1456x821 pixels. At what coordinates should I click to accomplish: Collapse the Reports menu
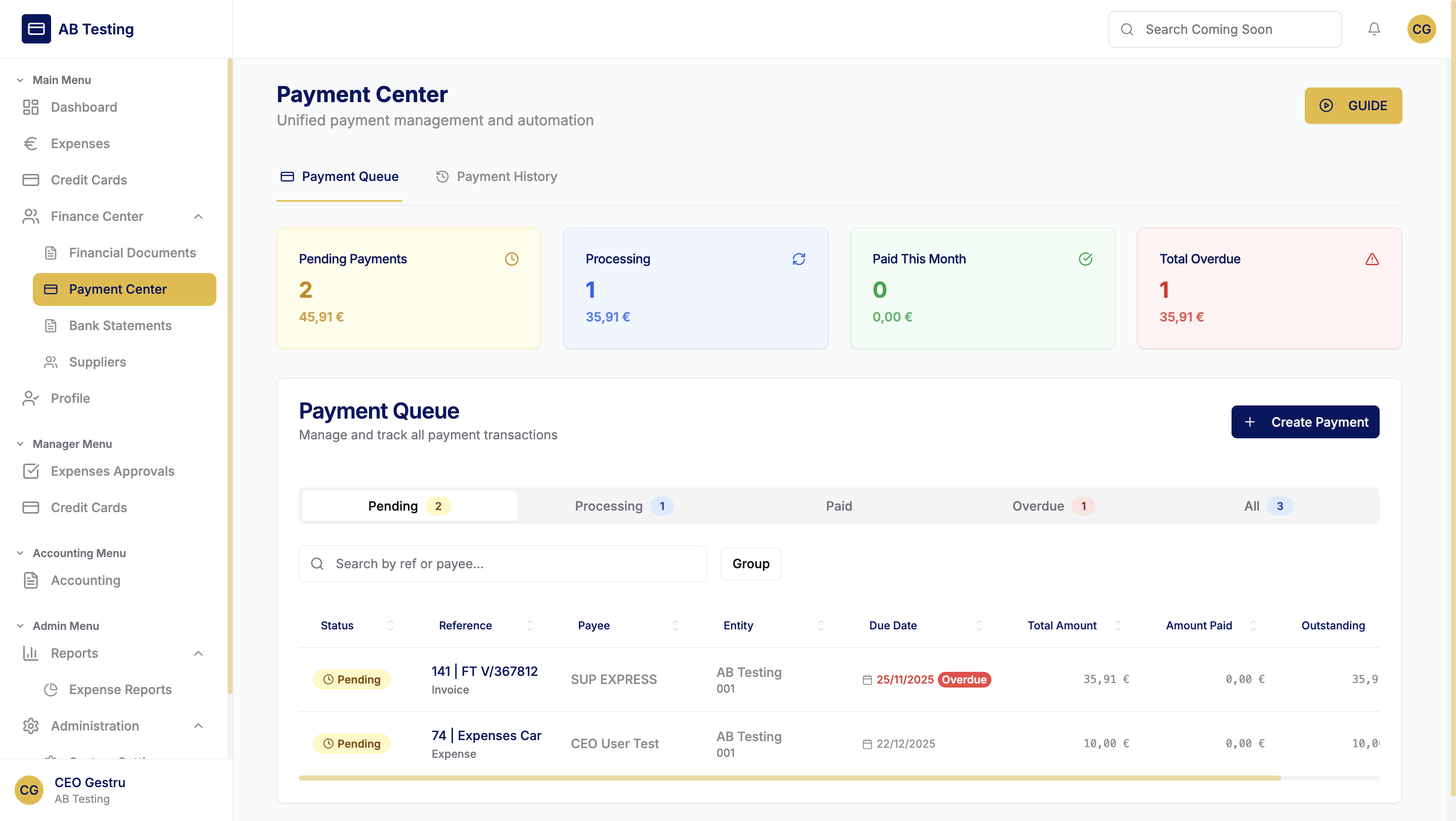[x=198, y=653]
